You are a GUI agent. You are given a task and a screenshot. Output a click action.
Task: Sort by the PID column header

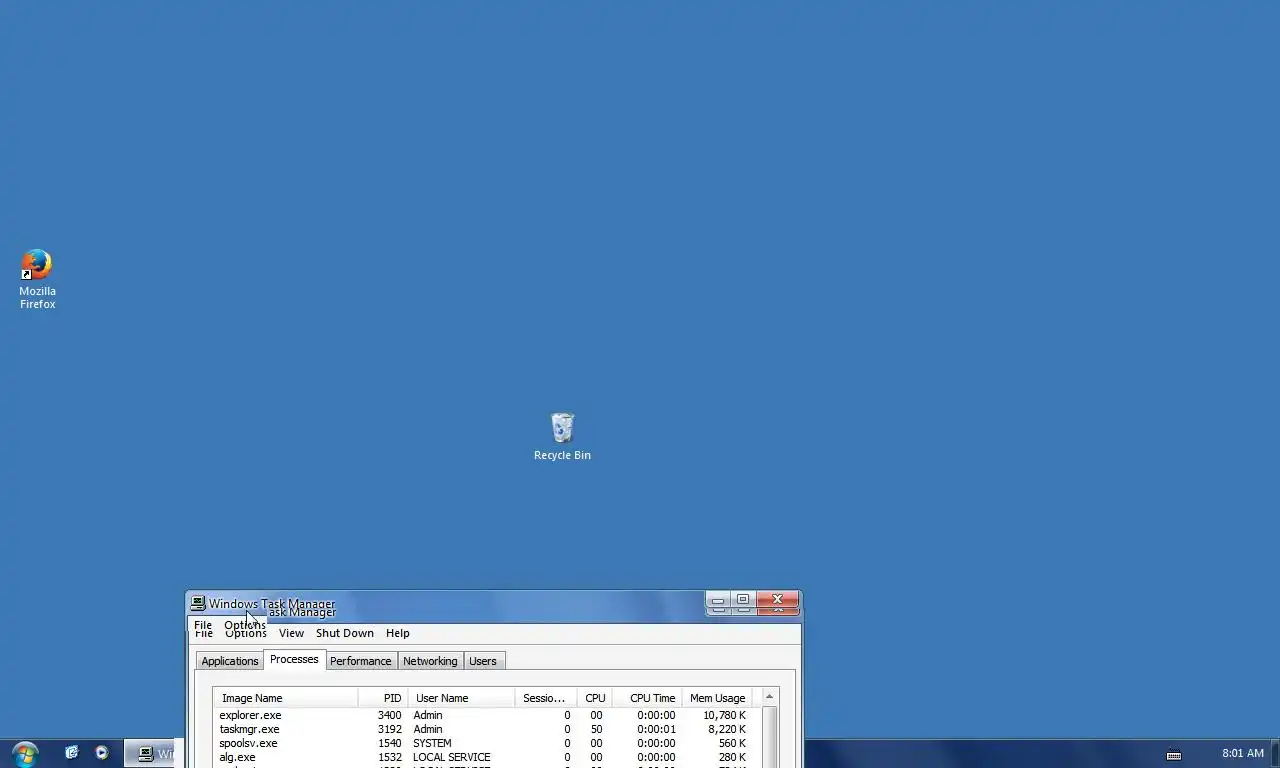383,698
